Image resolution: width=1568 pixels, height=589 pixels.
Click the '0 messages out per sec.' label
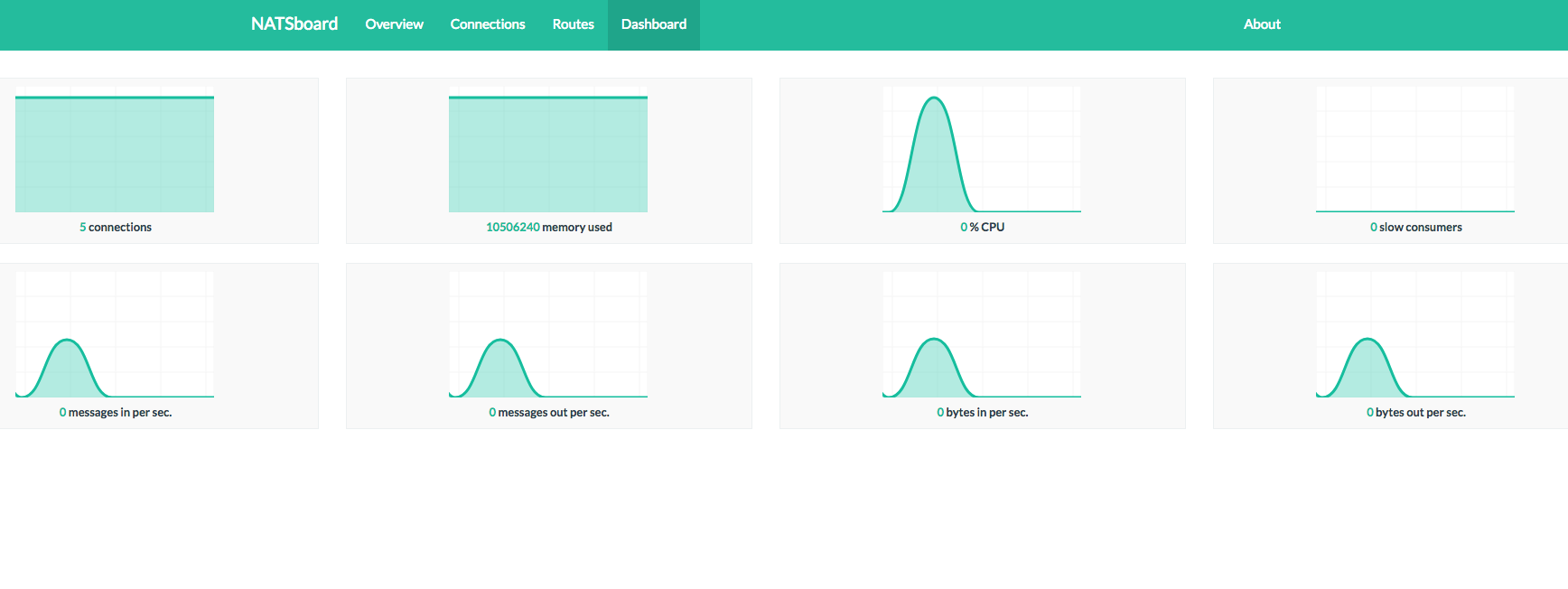549,413
